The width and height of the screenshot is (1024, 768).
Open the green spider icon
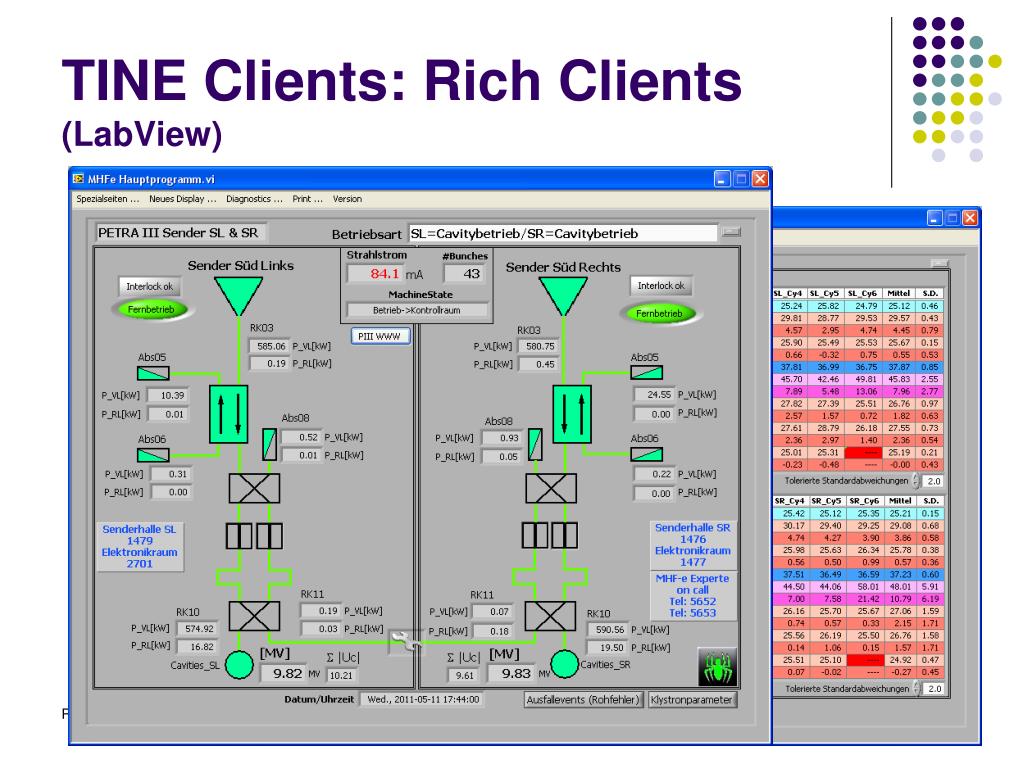coord(717,667)
